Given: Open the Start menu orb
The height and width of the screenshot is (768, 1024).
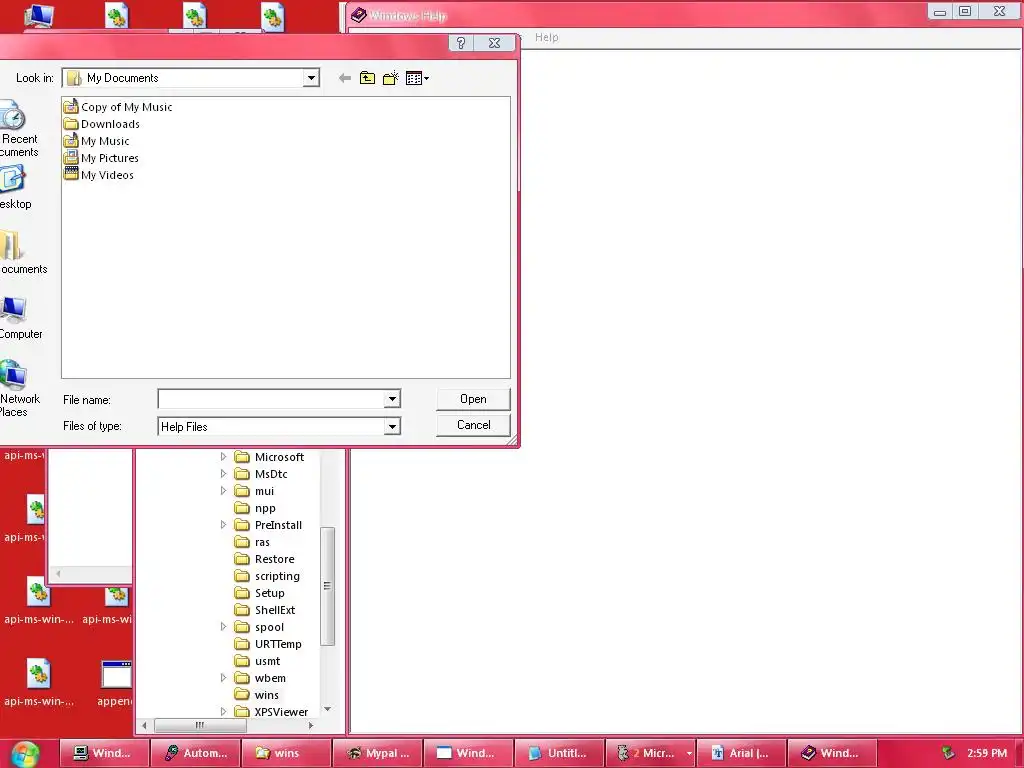Looking at the screenshot, I should coord(25,754).
